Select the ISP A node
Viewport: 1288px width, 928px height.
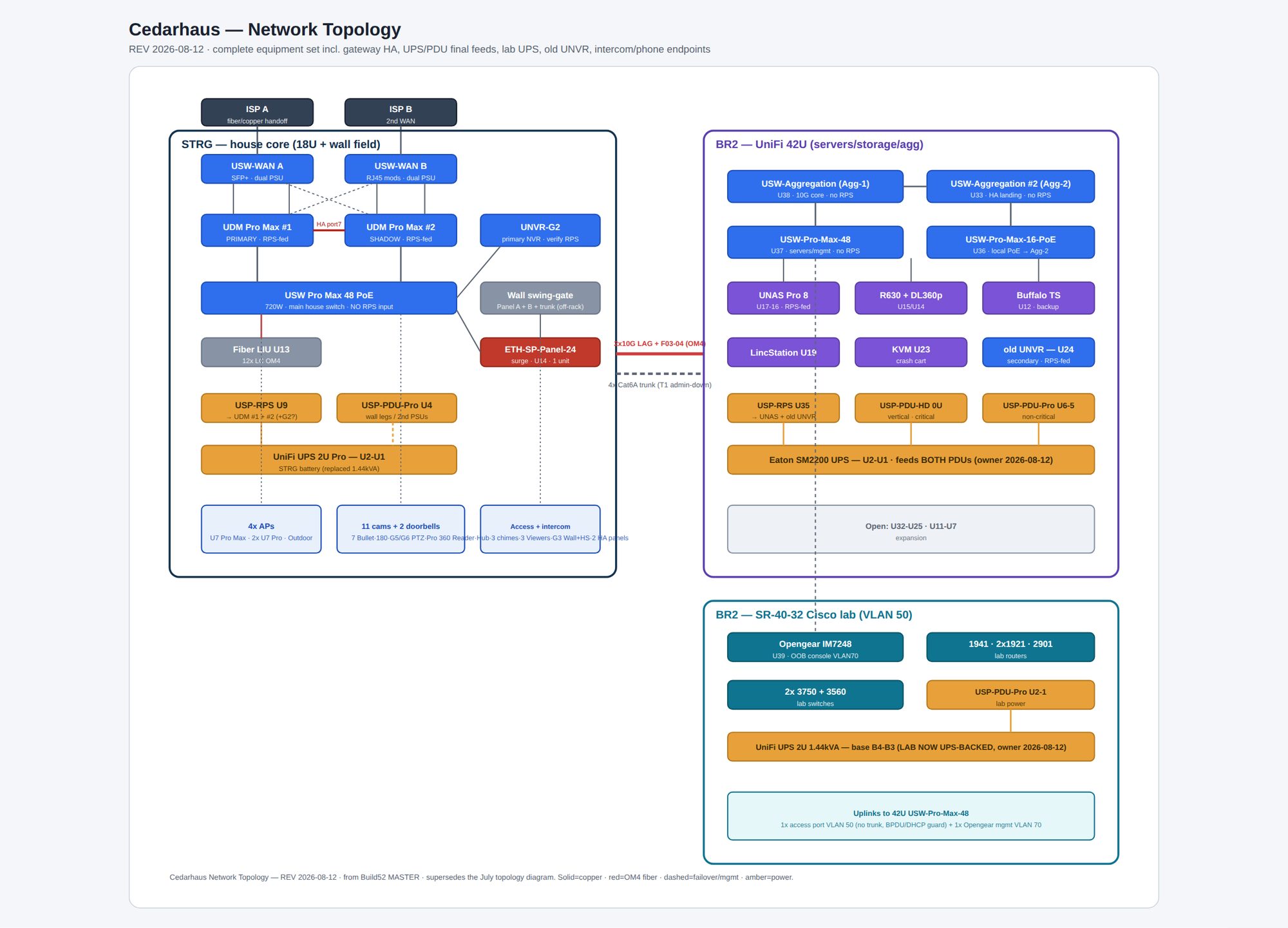pos(257,113)
